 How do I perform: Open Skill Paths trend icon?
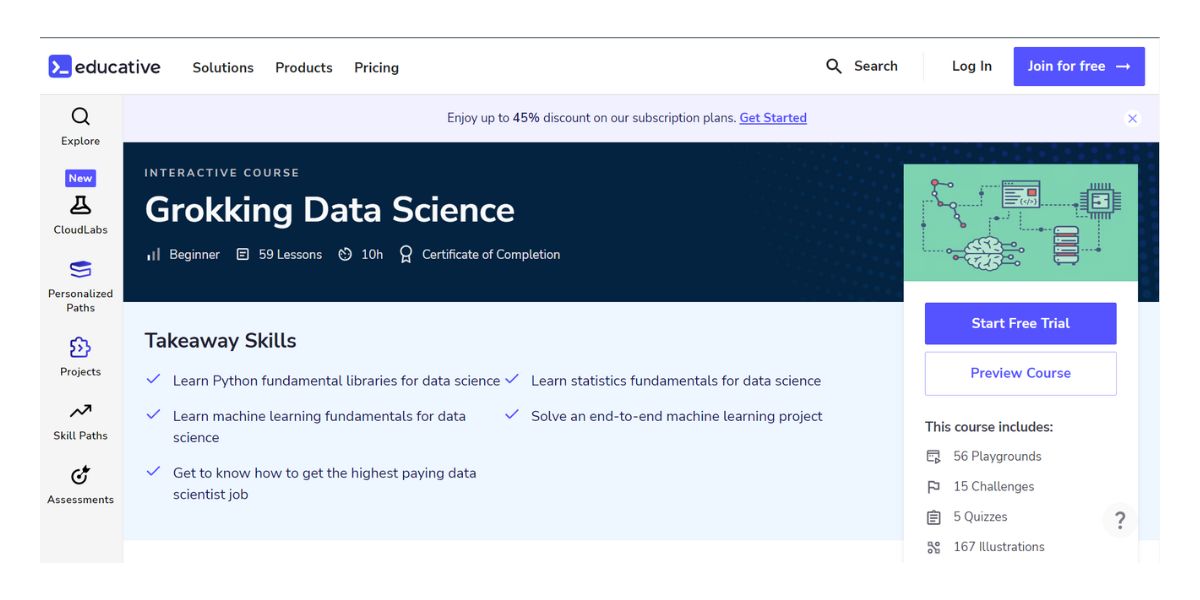(80, 411)
